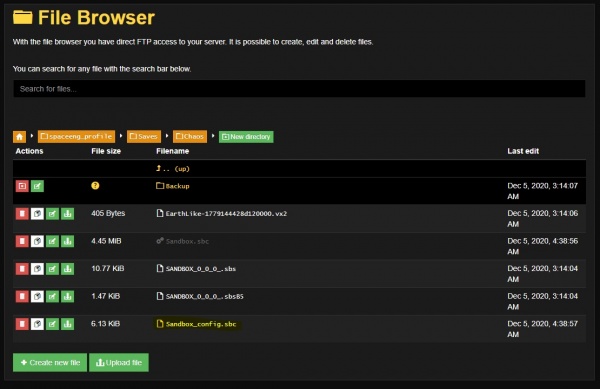Click the white box icon for EarthLike file
600x389 pixels.
point(37,213)
